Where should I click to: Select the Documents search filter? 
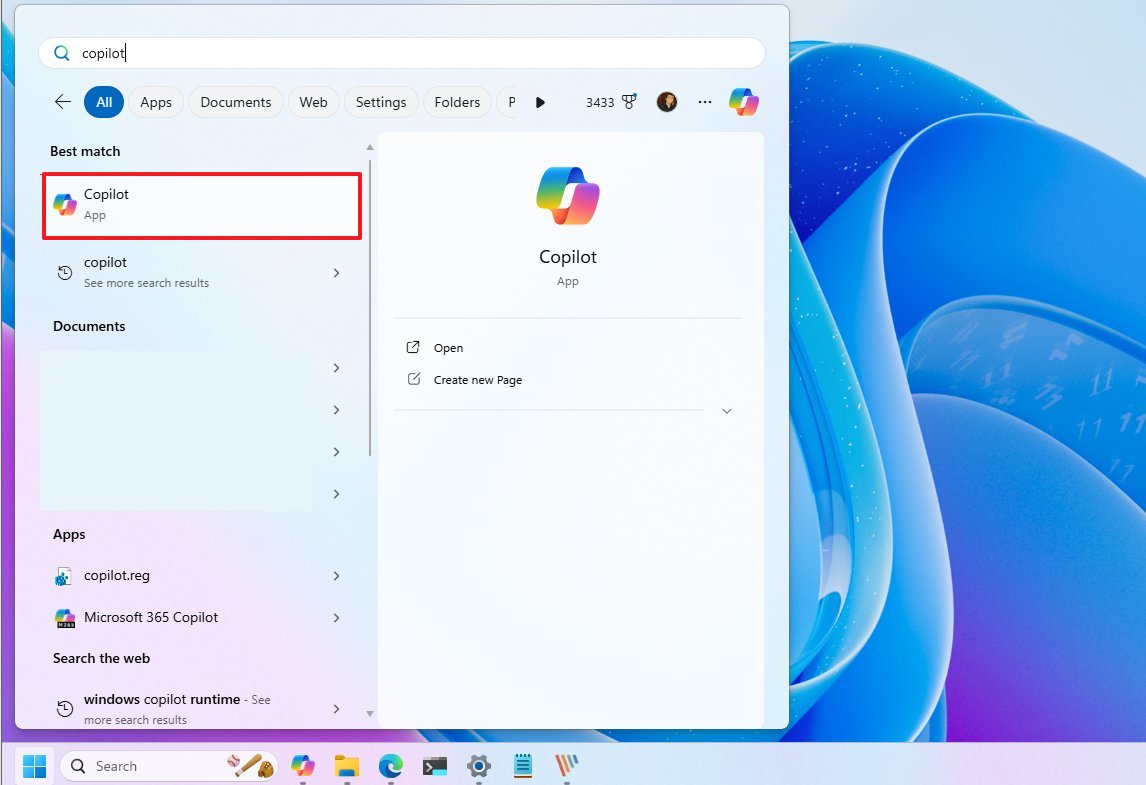pyautogui.click(x=235, y=101)
